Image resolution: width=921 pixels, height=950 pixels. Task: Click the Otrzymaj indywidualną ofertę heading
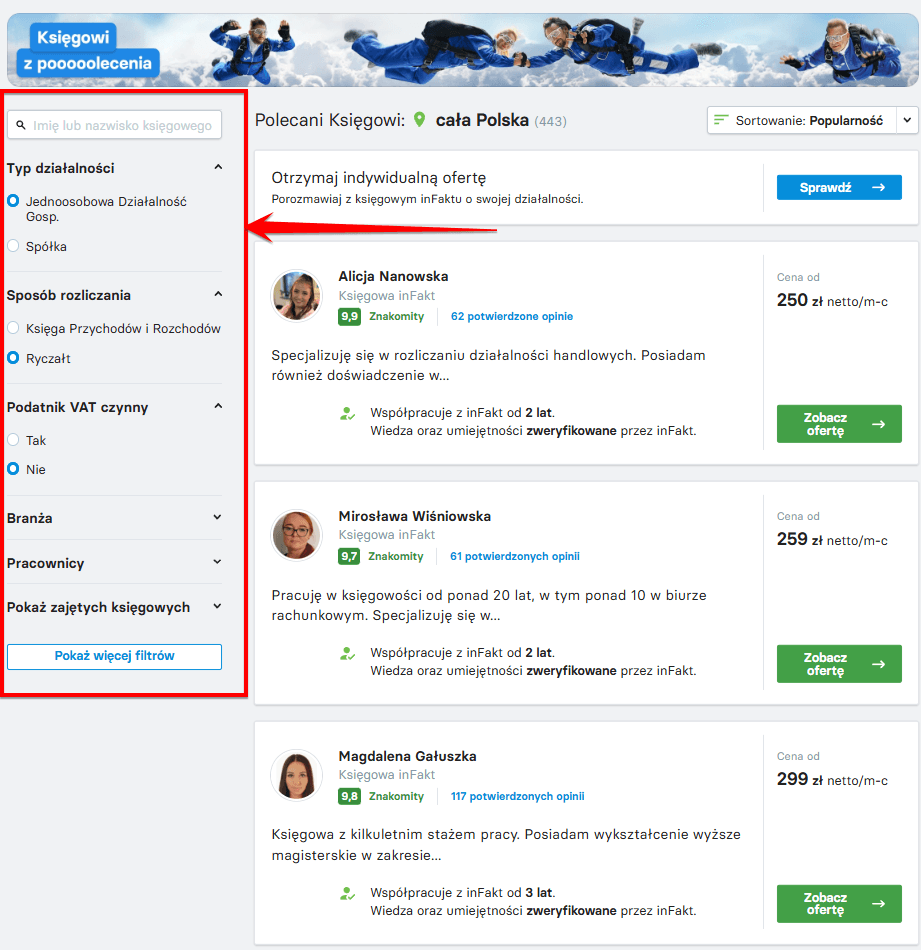(379, 178)
